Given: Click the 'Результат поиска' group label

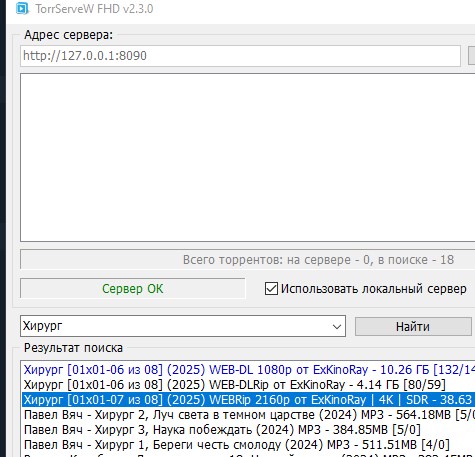Looking at the screenshot, I should 73,348.
